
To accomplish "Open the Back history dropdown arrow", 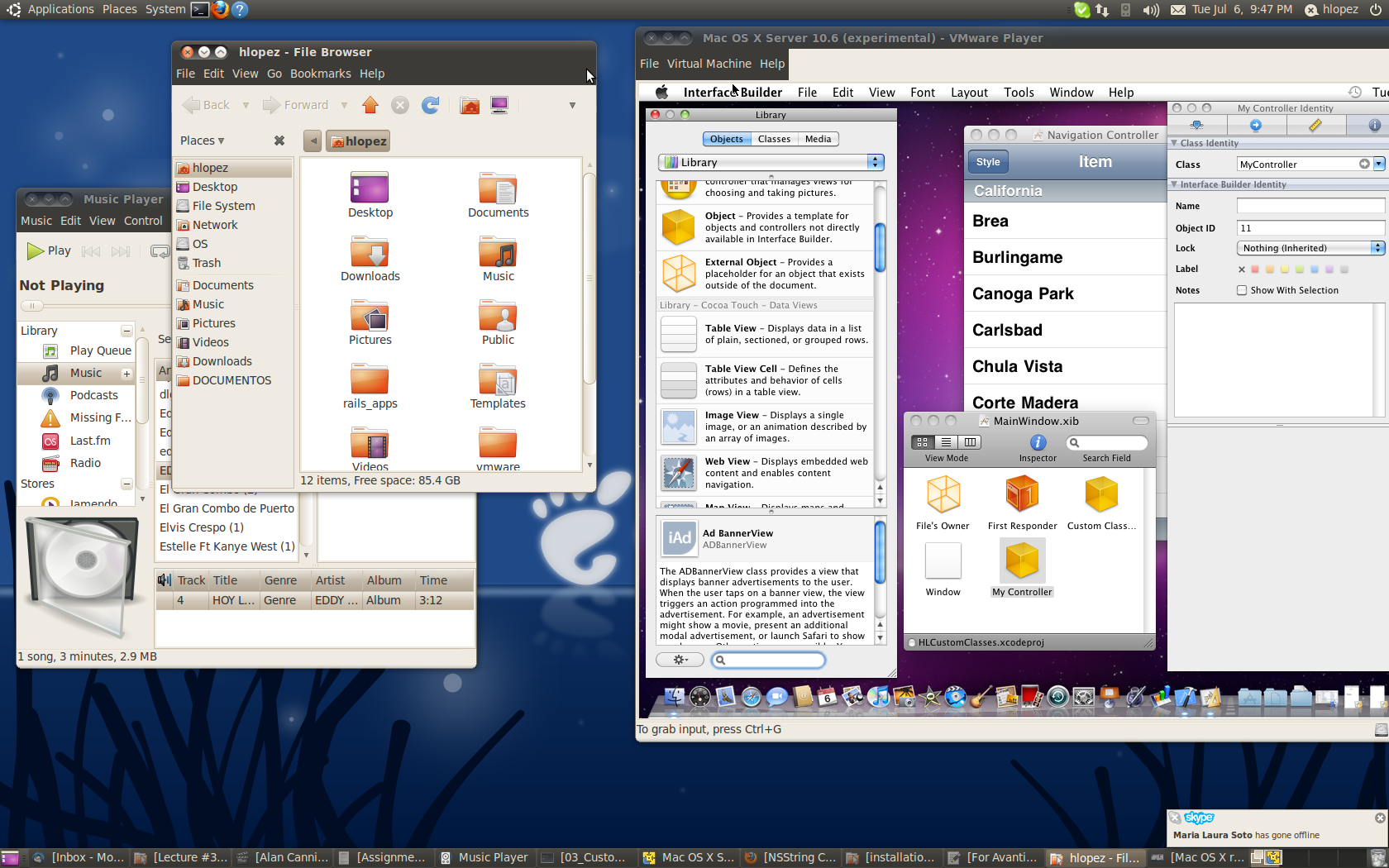I will pyautogui.click(x=246, y=105).
